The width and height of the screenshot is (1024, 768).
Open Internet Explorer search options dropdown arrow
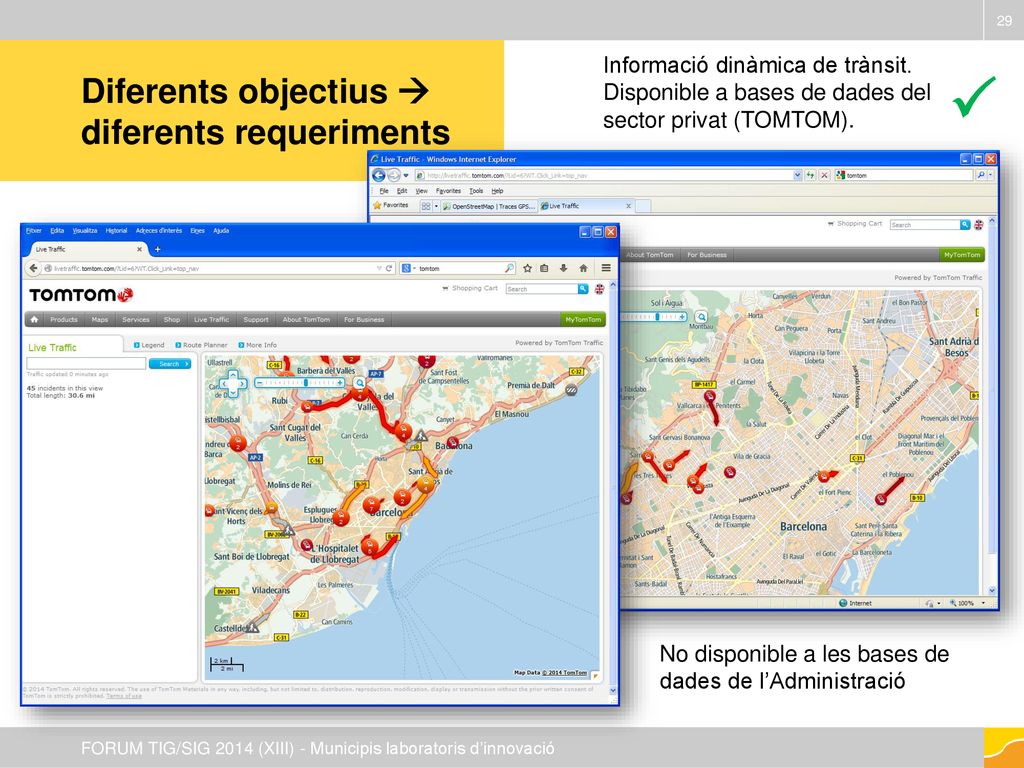990,175
